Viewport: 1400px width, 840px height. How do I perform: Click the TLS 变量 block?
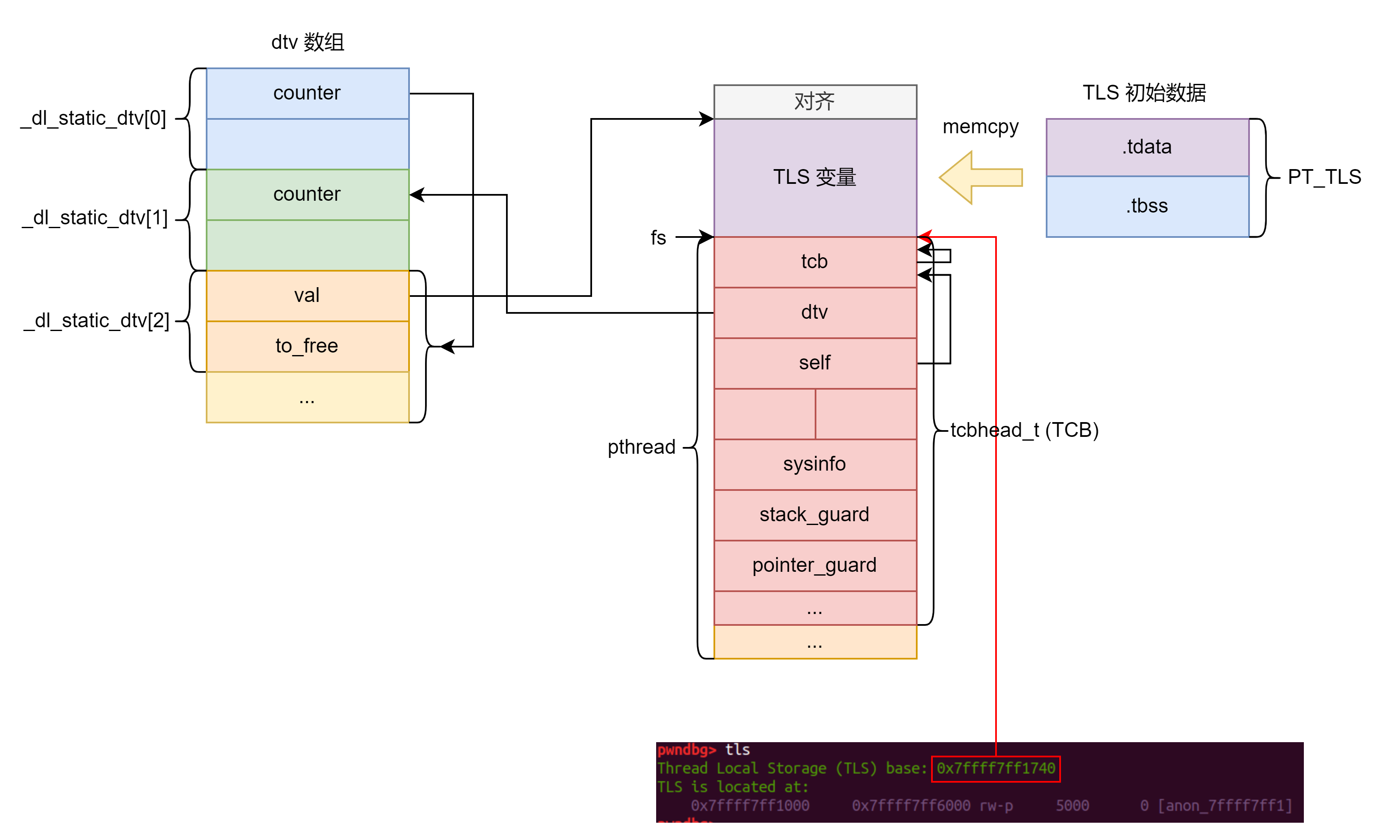click(815, 177)
